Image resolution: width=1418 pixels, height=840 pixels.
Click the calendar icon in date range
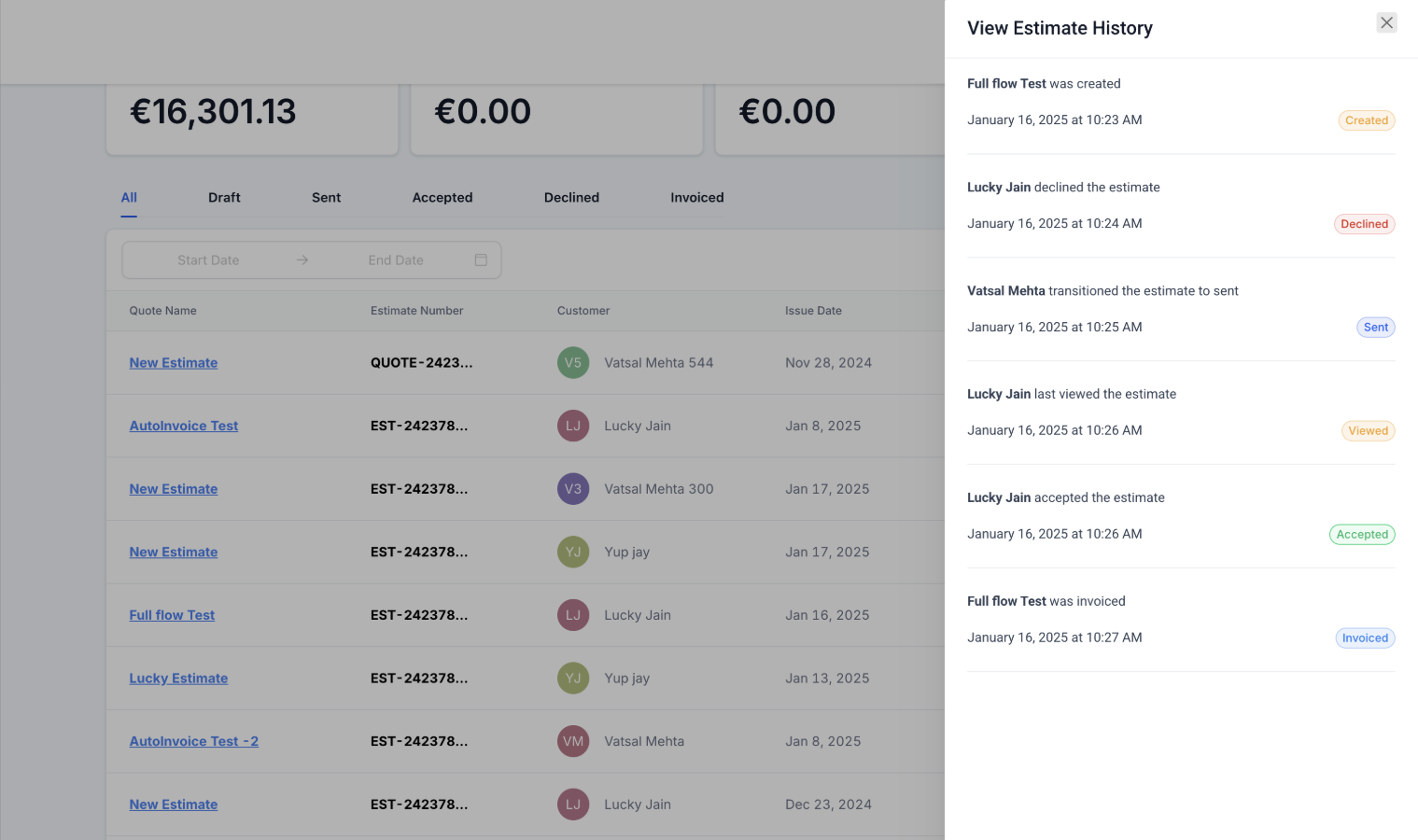481,260
